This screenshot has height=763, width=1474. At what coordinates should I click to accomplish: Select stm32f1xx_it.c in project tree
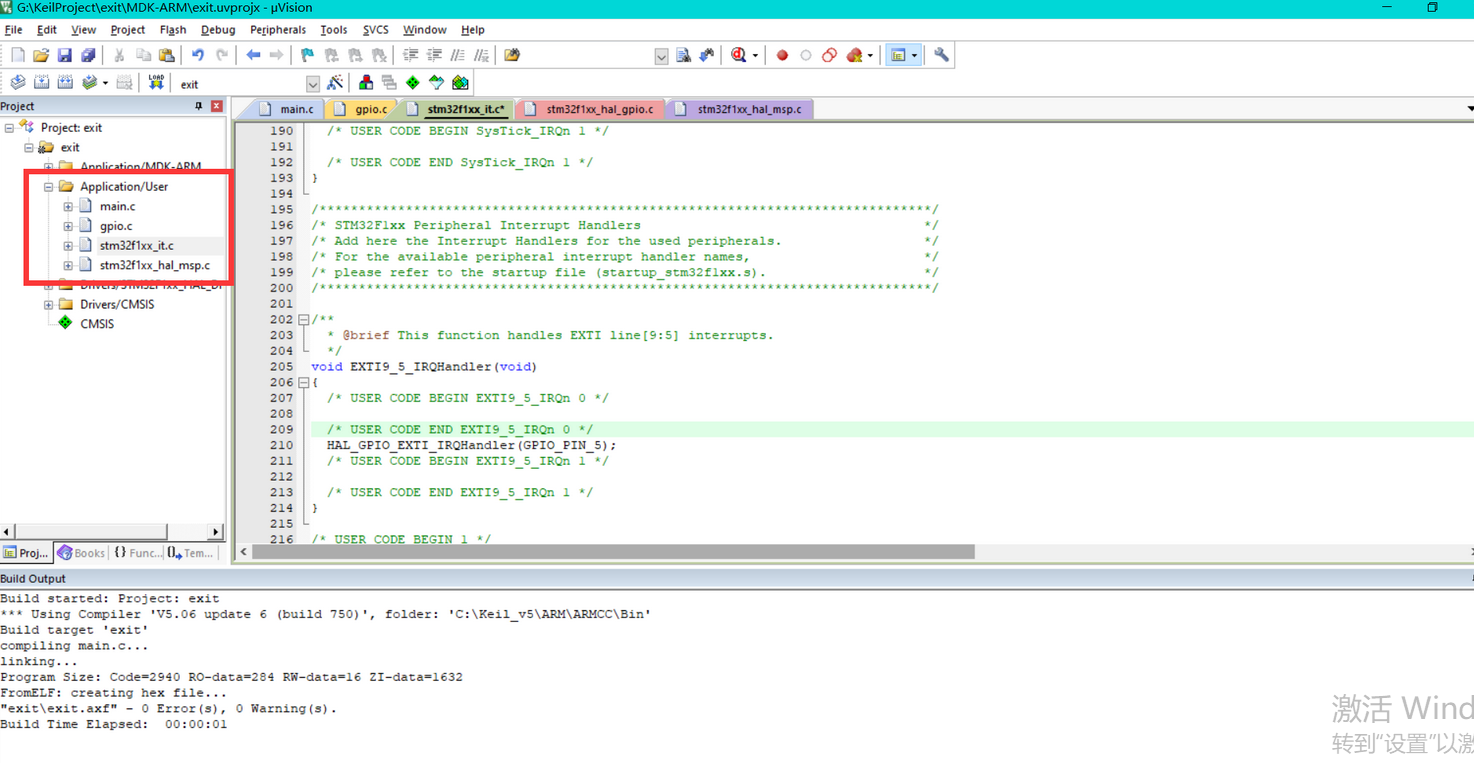136,246
